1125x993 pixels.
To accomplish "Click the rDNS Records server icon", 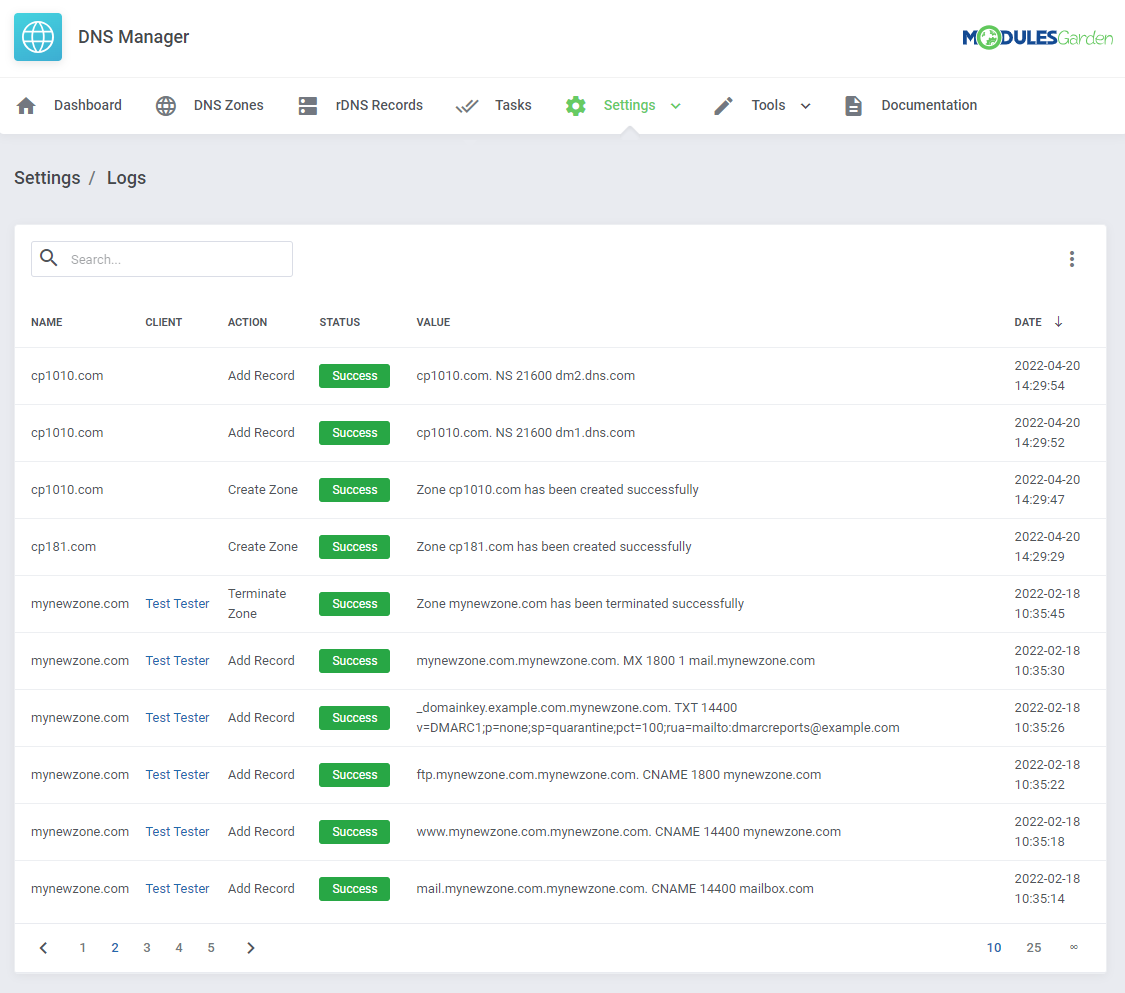I will (308, 105).
